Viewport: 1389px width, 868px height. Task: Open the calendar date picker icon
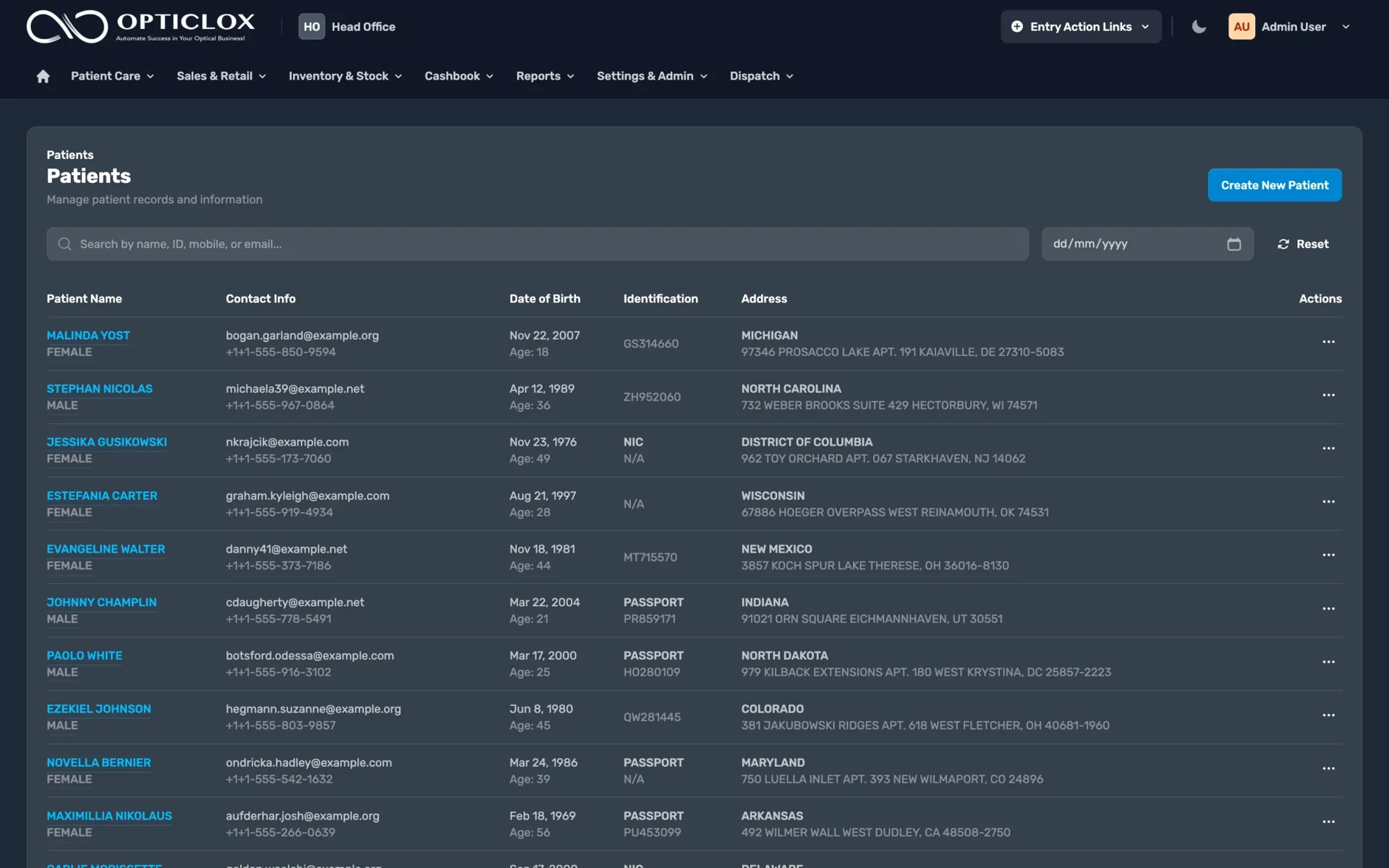(1233, 244)
